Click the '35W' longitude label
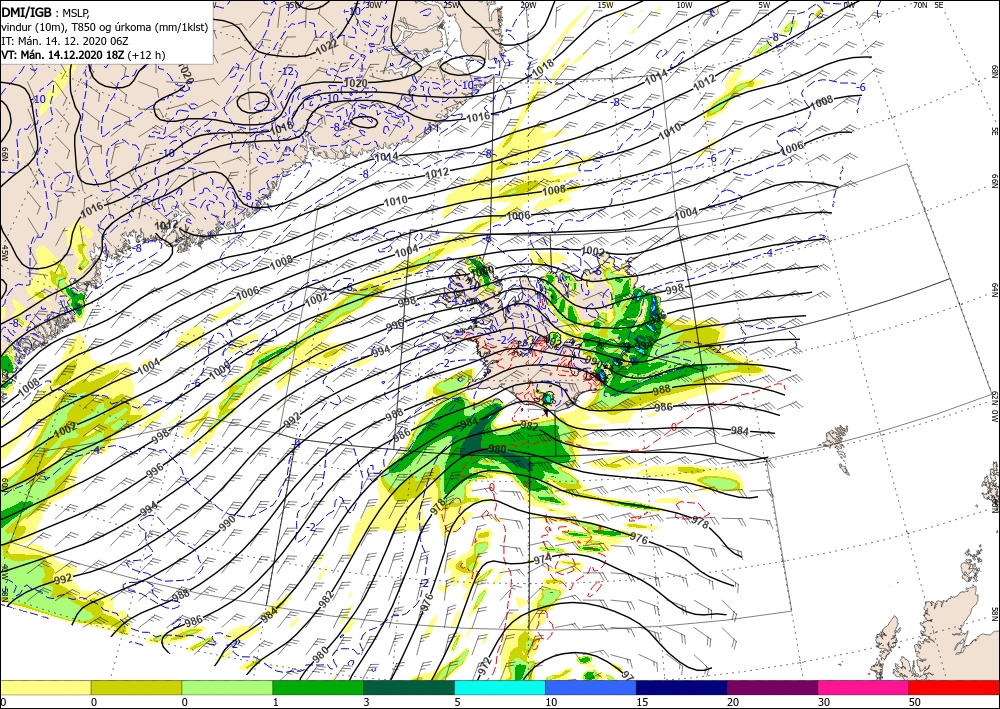 click(293, 5)
